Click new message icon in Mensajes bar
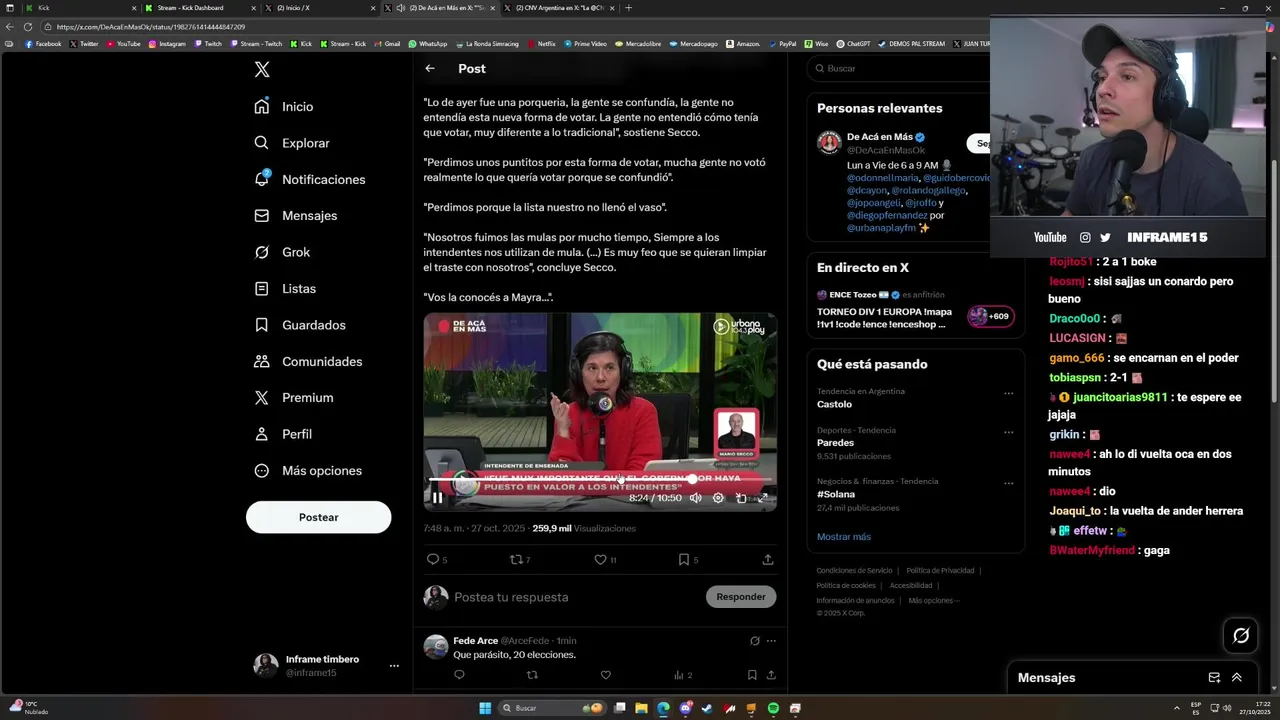The image size is (1280, 720). (1214, 677)
